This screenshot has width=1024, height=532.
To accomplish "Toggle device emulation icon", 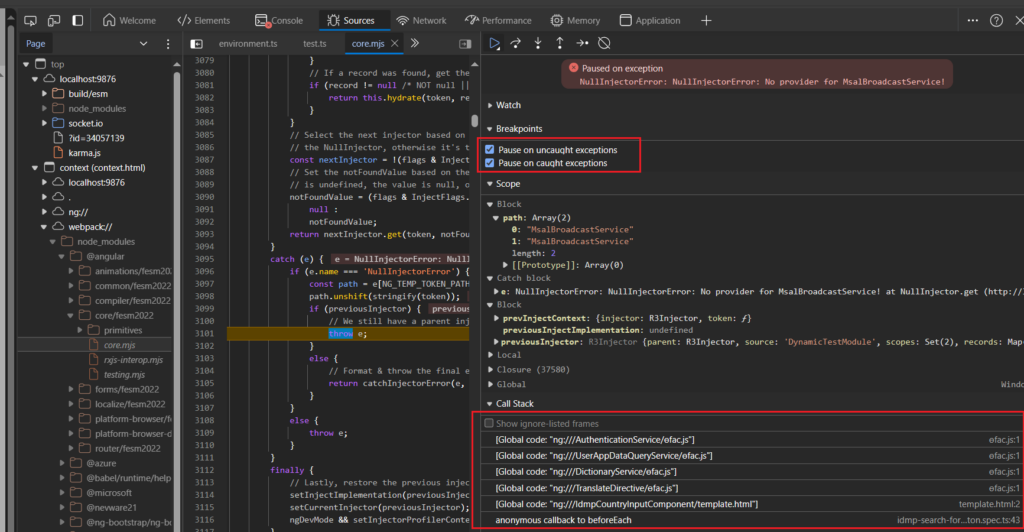I will coord(54,20).
